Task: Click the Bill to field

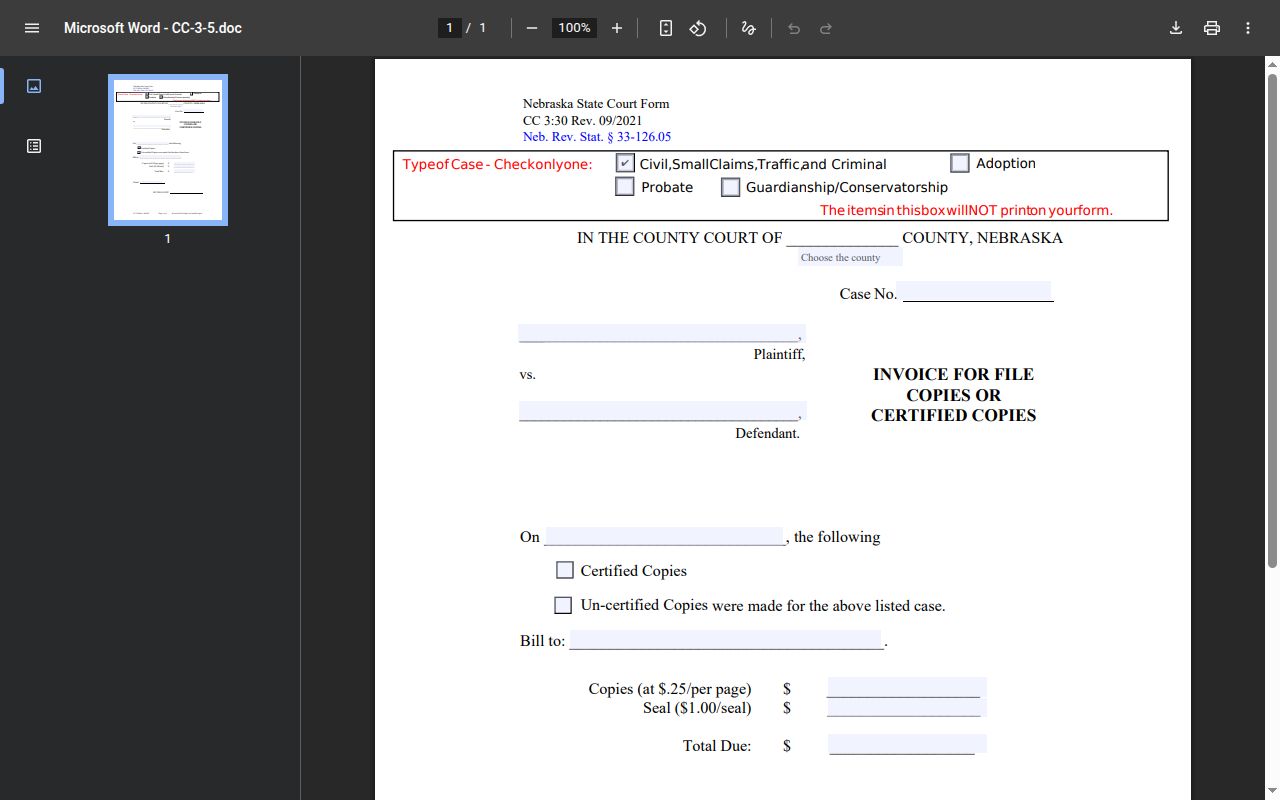Action: (726, 640)
